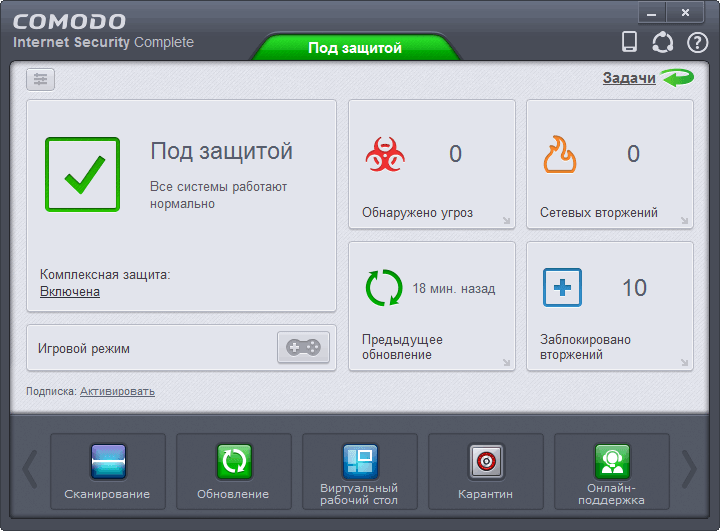The width and height of the screenshot is (720, 531).
Task: Click the green update circle arrows icon
Action: (x=384, y=288)
